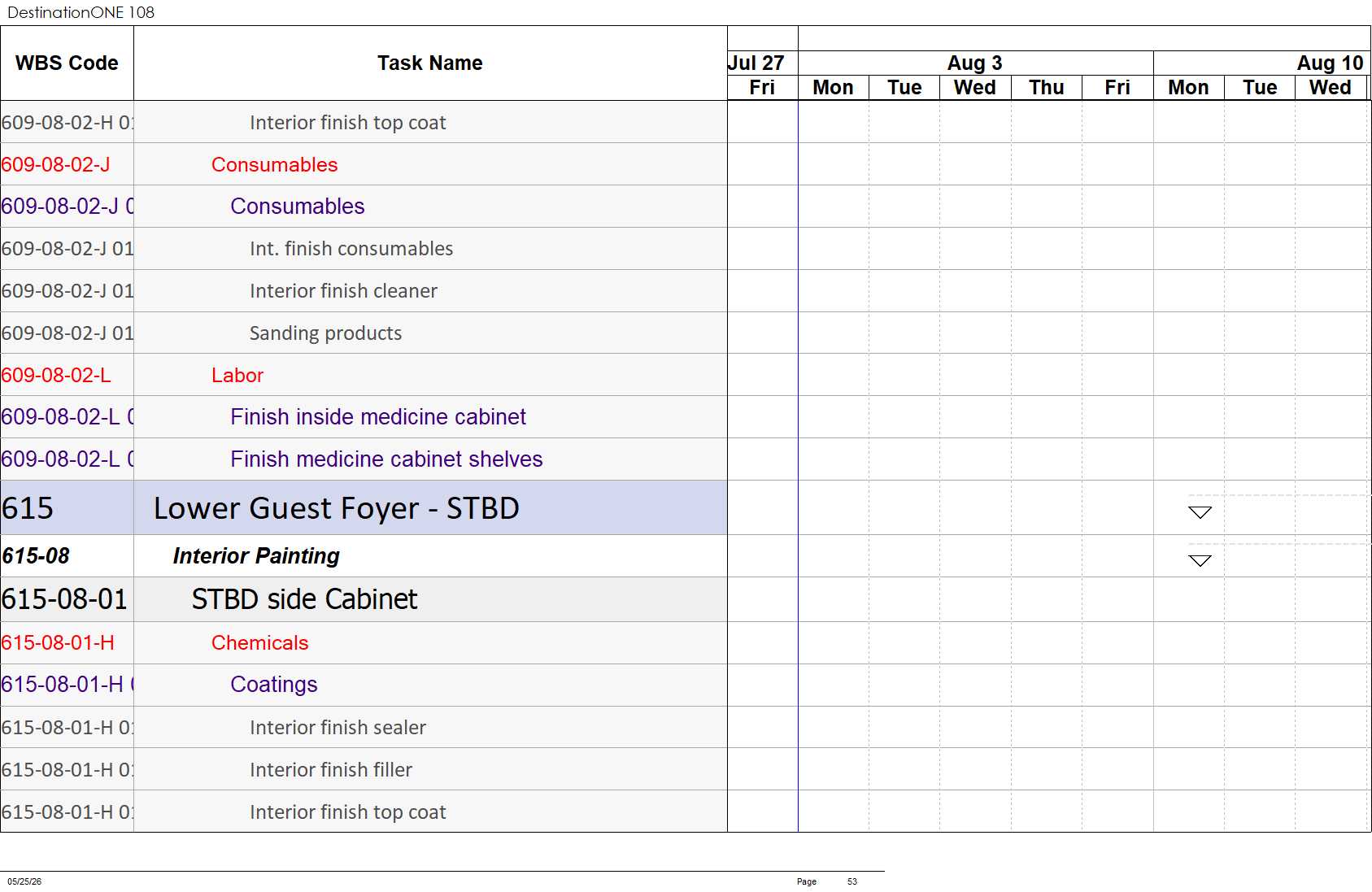Viewport: 1372px width, 892px height.
Task: Click the red Consumables task name
Action: (274, 165)
